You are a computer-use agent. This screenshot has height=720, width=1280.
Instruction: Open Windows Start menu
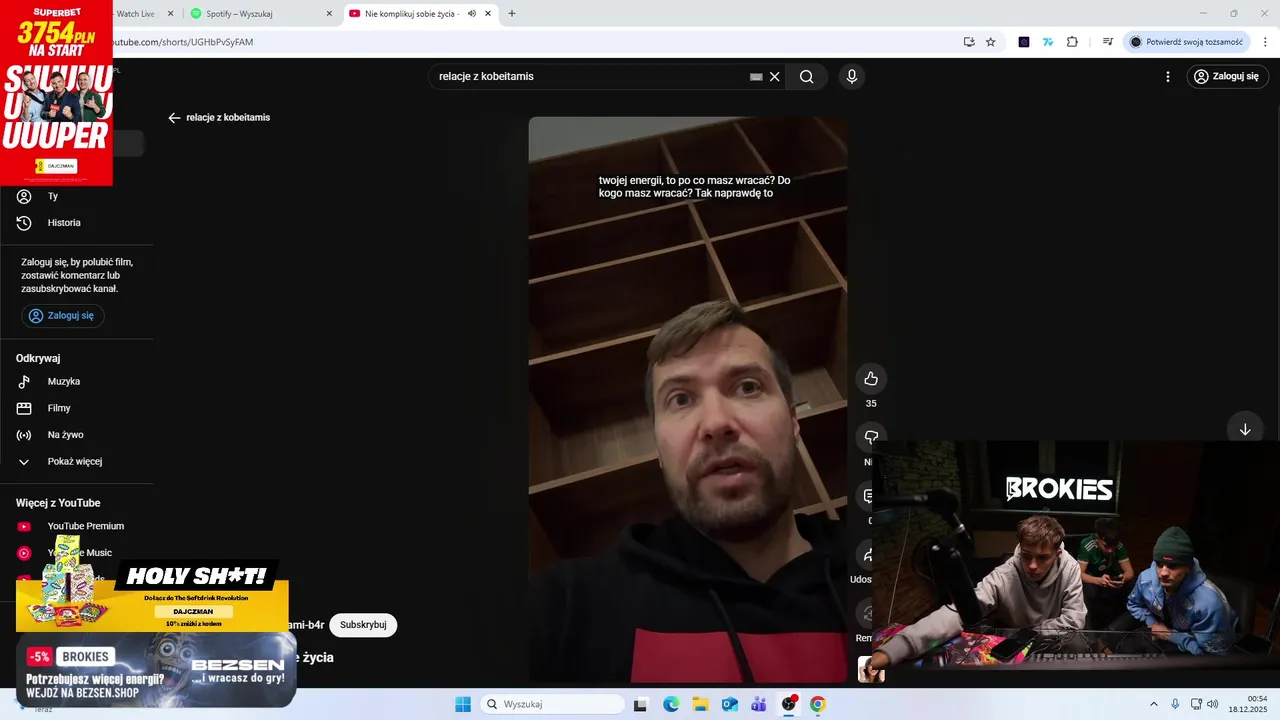[463, 704]
